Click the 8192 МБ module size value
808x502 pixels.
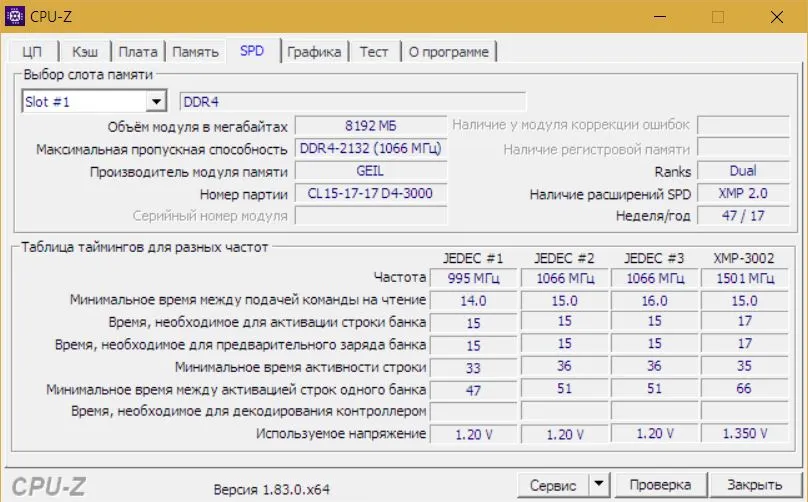(371, 126)
